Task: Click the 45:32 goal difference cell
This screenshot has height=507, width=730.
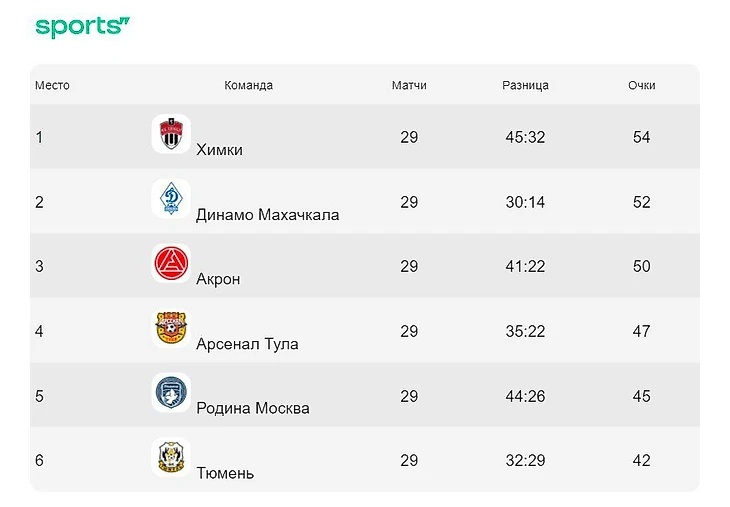Action: pos(525,137)
